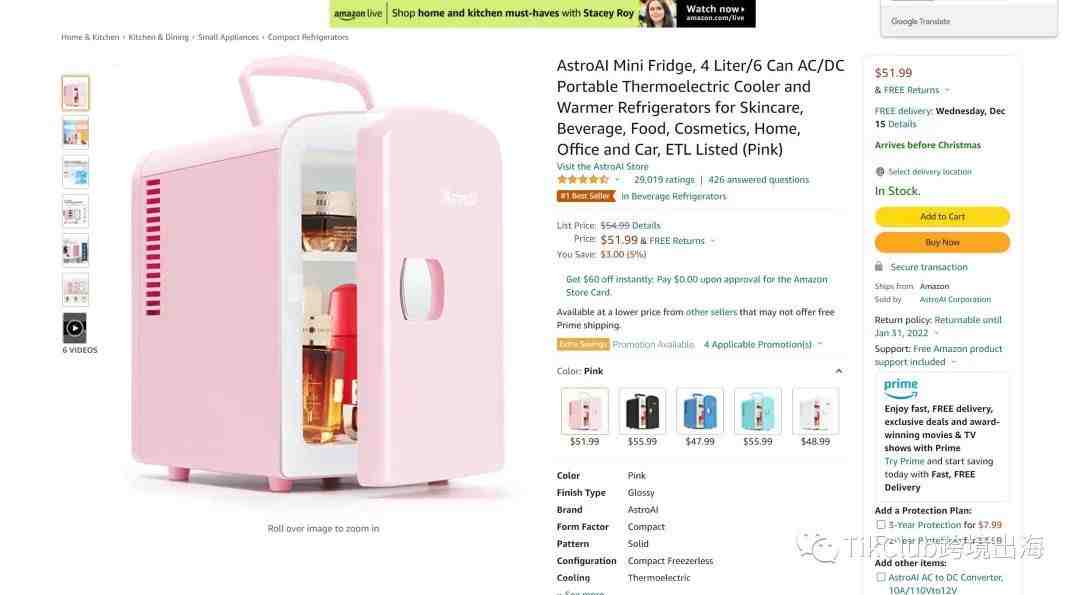The height and width of the screenshot is (595, 1080).
Task: Click the Buy Now button
Action: click(942, 242)
